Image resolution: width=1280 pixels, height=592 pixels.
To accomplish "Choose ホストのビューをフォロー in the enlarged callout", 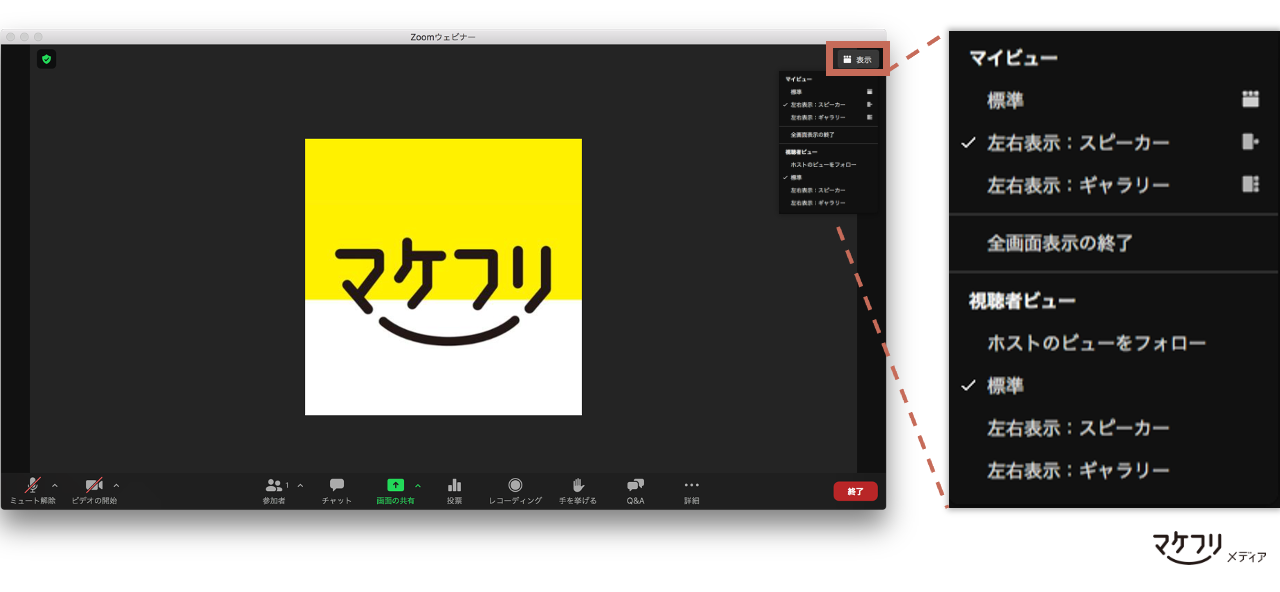I will tap(1096, 343).
